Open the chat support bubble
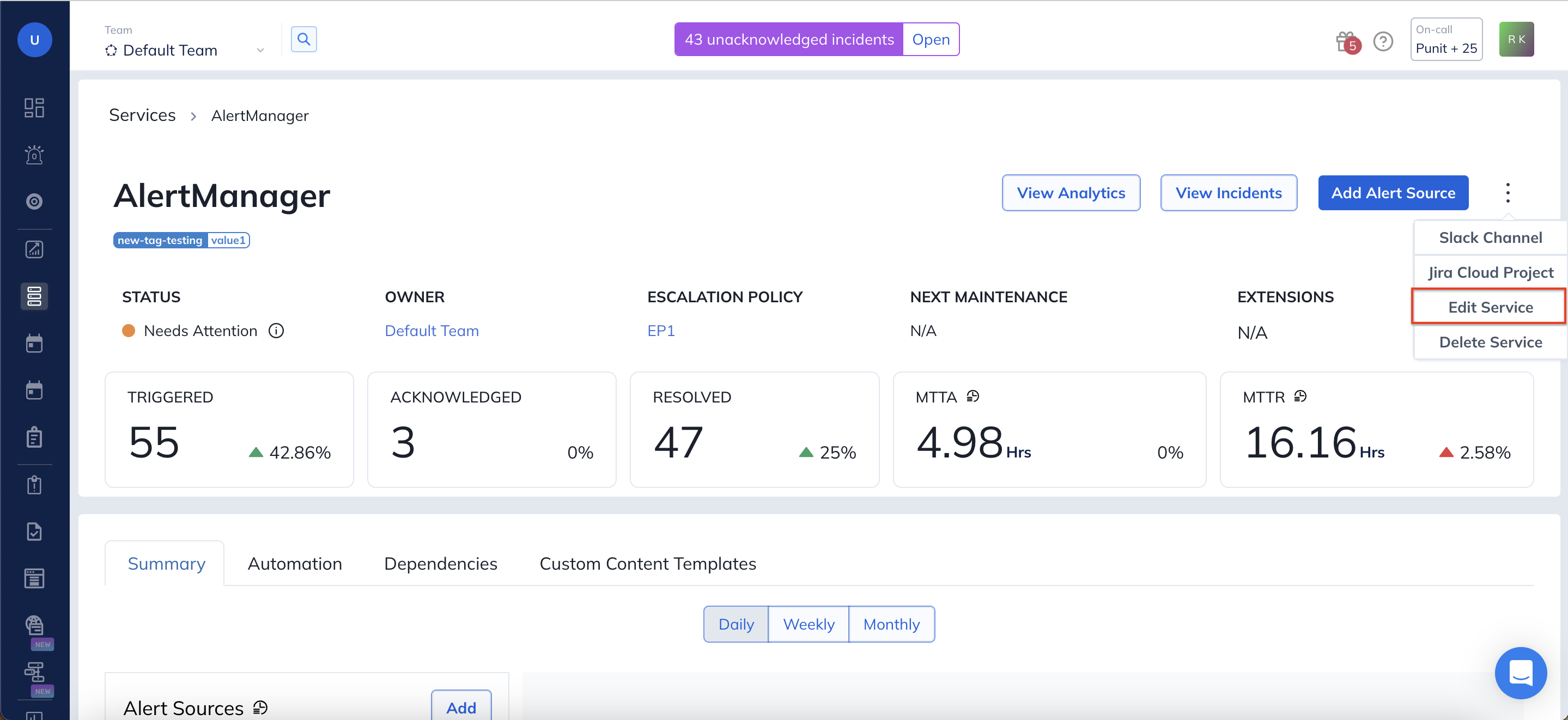Screen dimensions: 1568x720 point(1520,673)
